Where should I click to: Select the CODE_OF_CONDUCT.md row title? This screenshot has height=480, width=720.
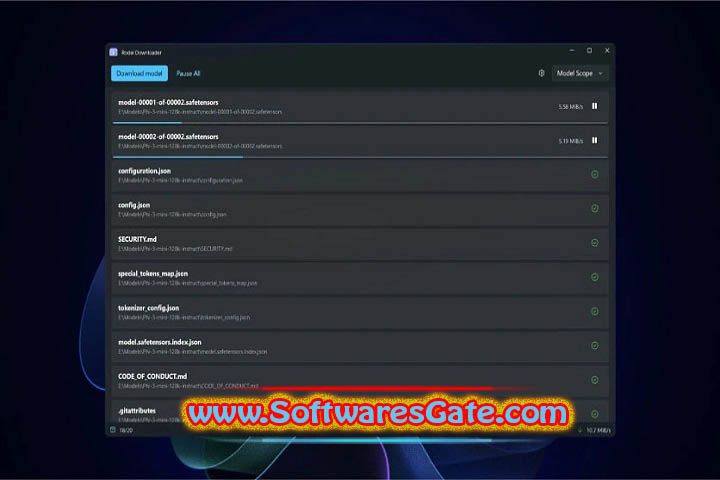[152, 376]
